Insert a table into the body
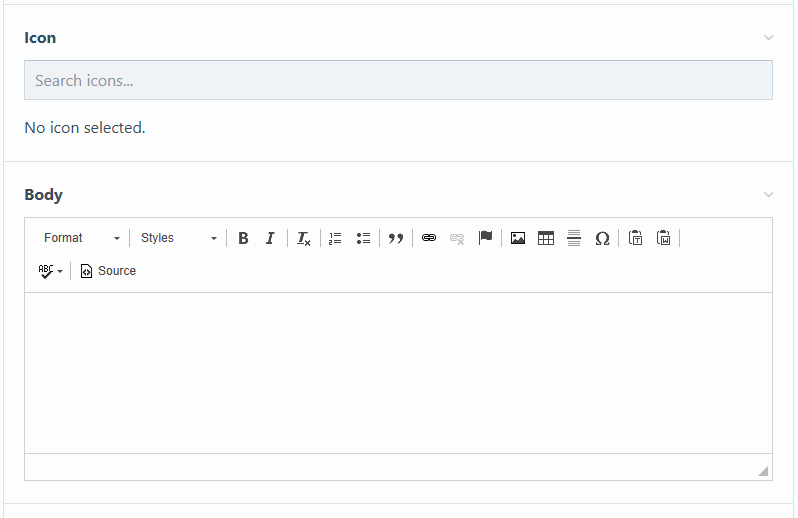 point(546,238)
